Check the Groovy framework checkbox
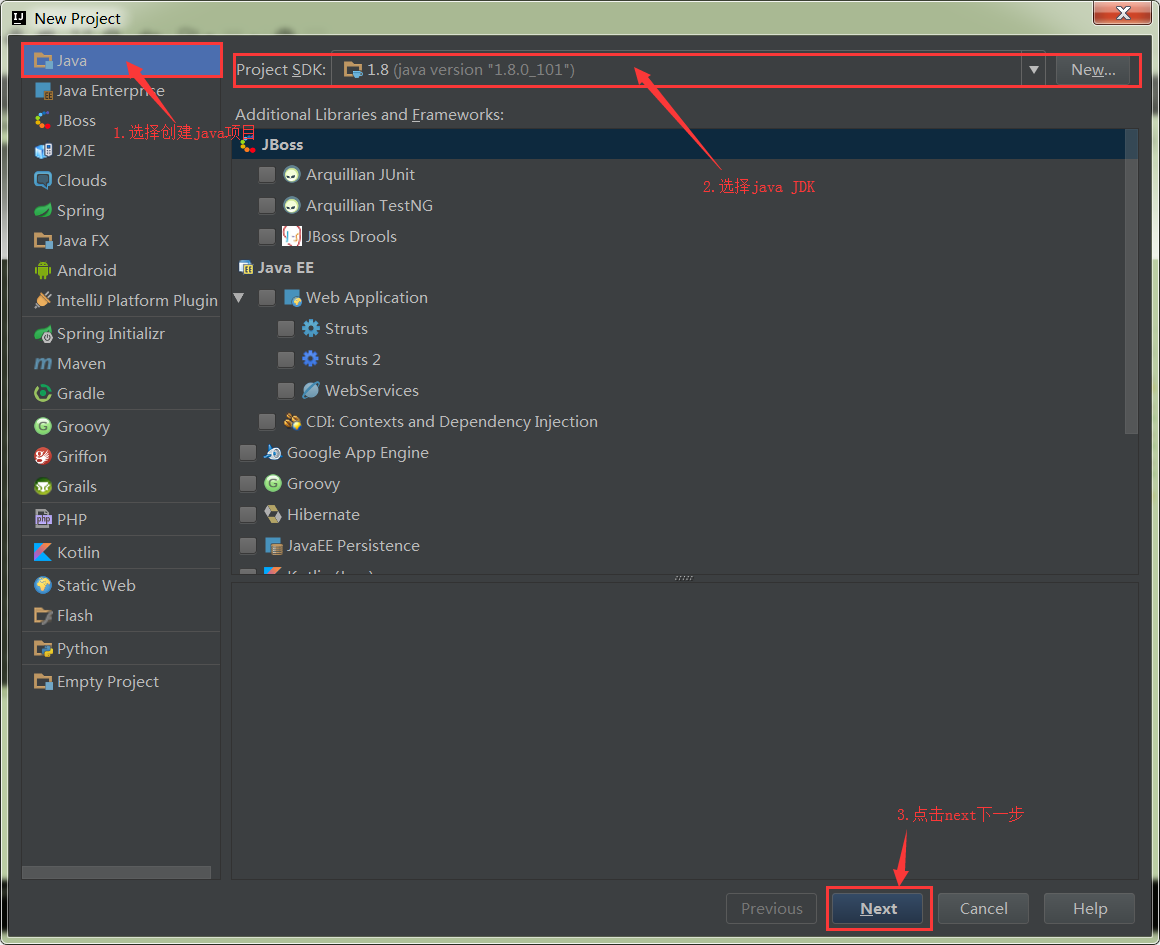This screenshot has width=1160, height=945. [x=248, y=484]
